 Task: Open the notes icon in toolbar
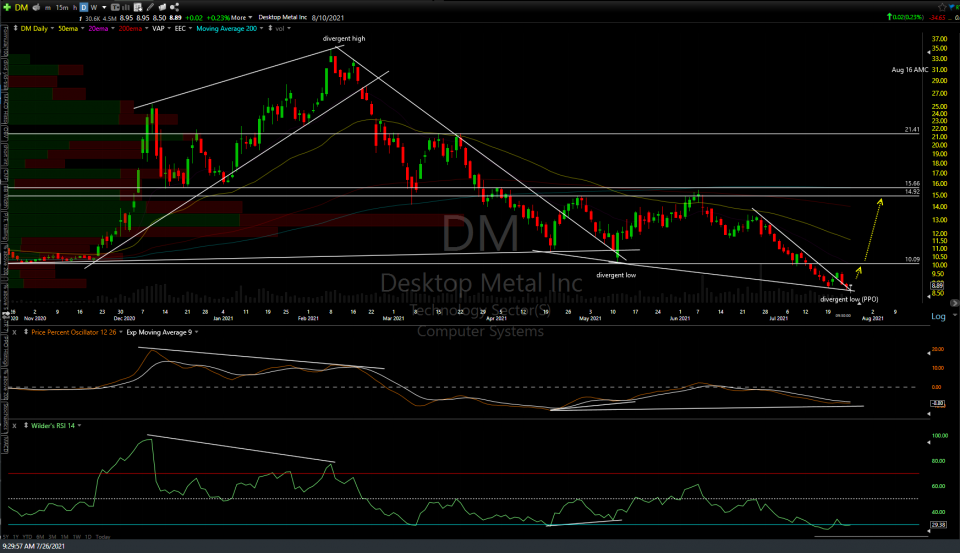point(162,7)
